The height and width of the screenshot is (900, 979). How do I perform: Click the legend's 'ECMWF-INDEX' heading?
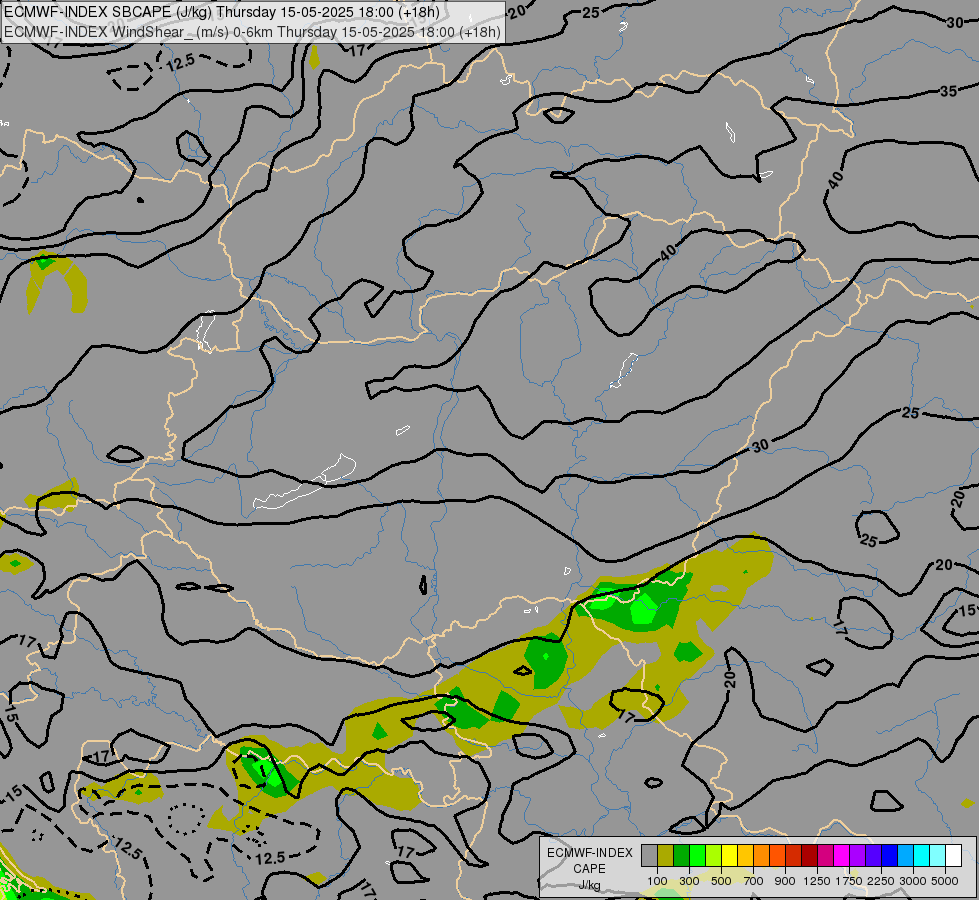pos(590,853)
